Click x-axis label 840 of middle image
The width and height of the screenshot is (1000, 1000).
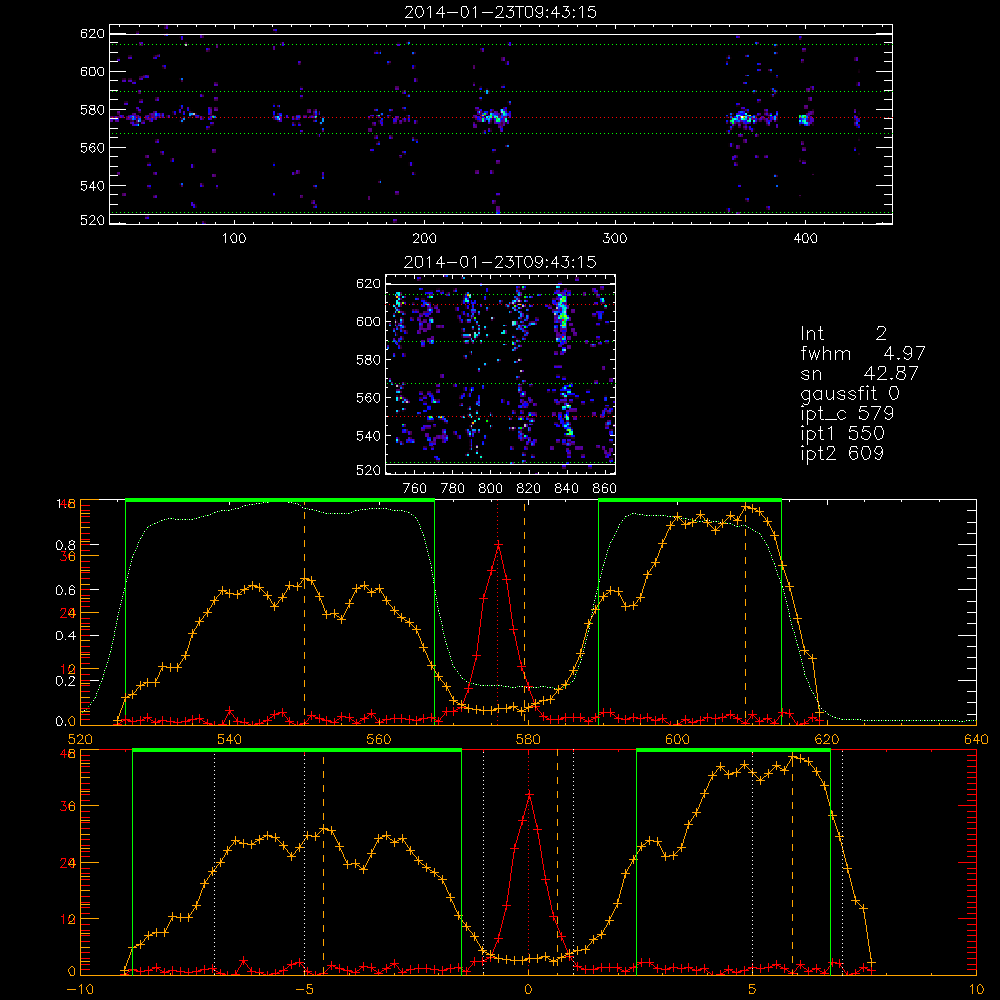tap(566, 489)
